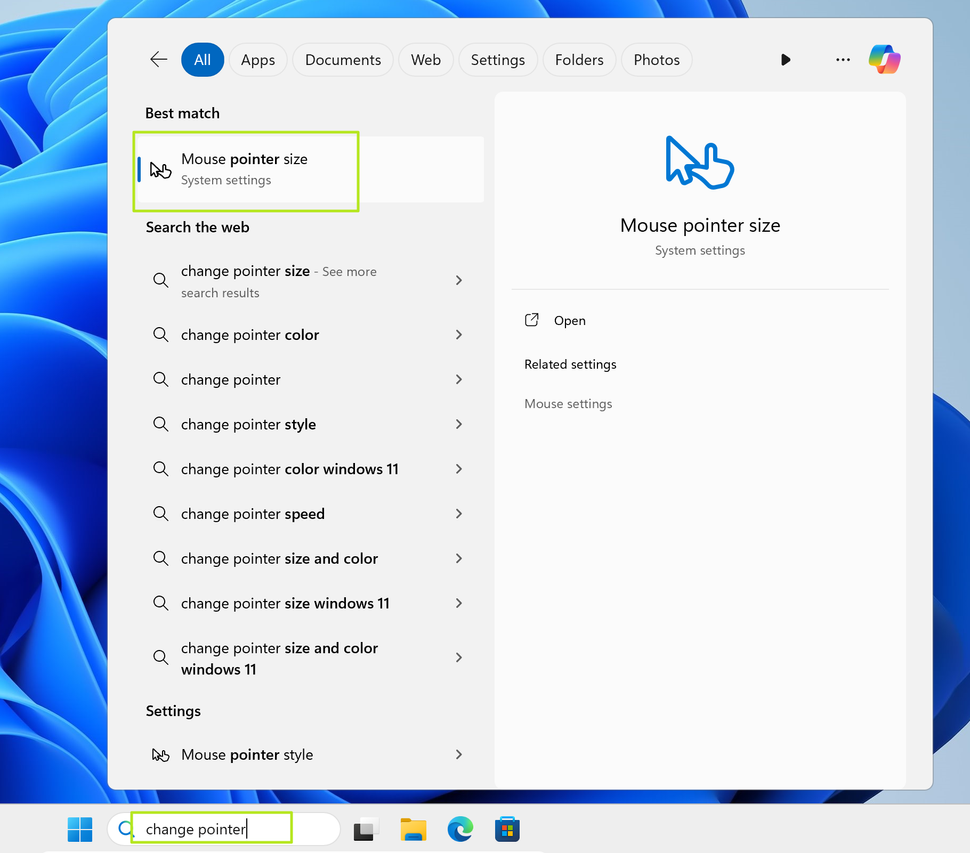Open Copilot from the search window
Image resolution: width=970 pixels, height=853 pixels.
[884, 59]
